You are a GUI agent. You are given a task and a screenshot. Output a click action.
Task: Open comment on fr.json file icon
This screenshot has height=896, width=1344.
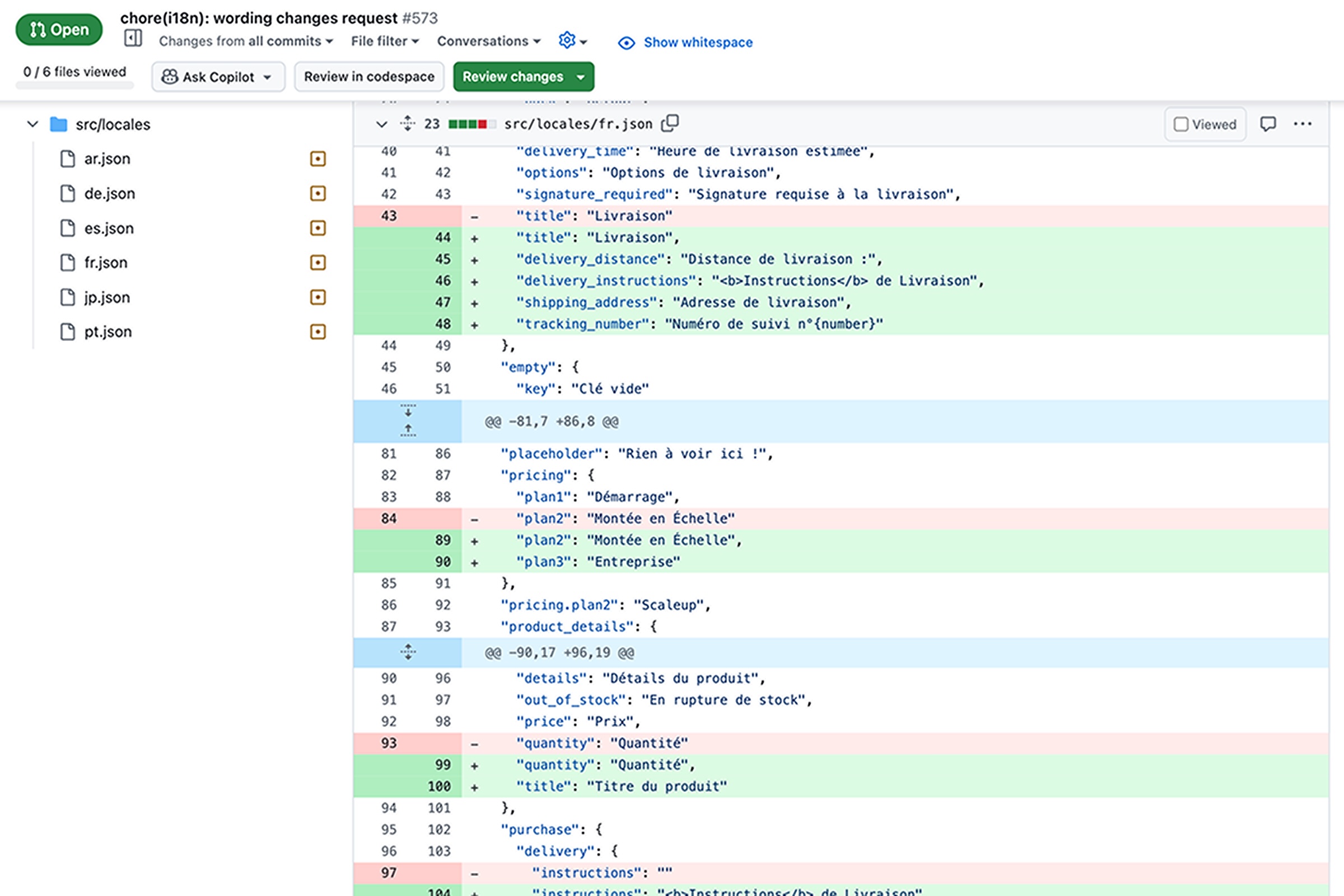(1267, 124)
